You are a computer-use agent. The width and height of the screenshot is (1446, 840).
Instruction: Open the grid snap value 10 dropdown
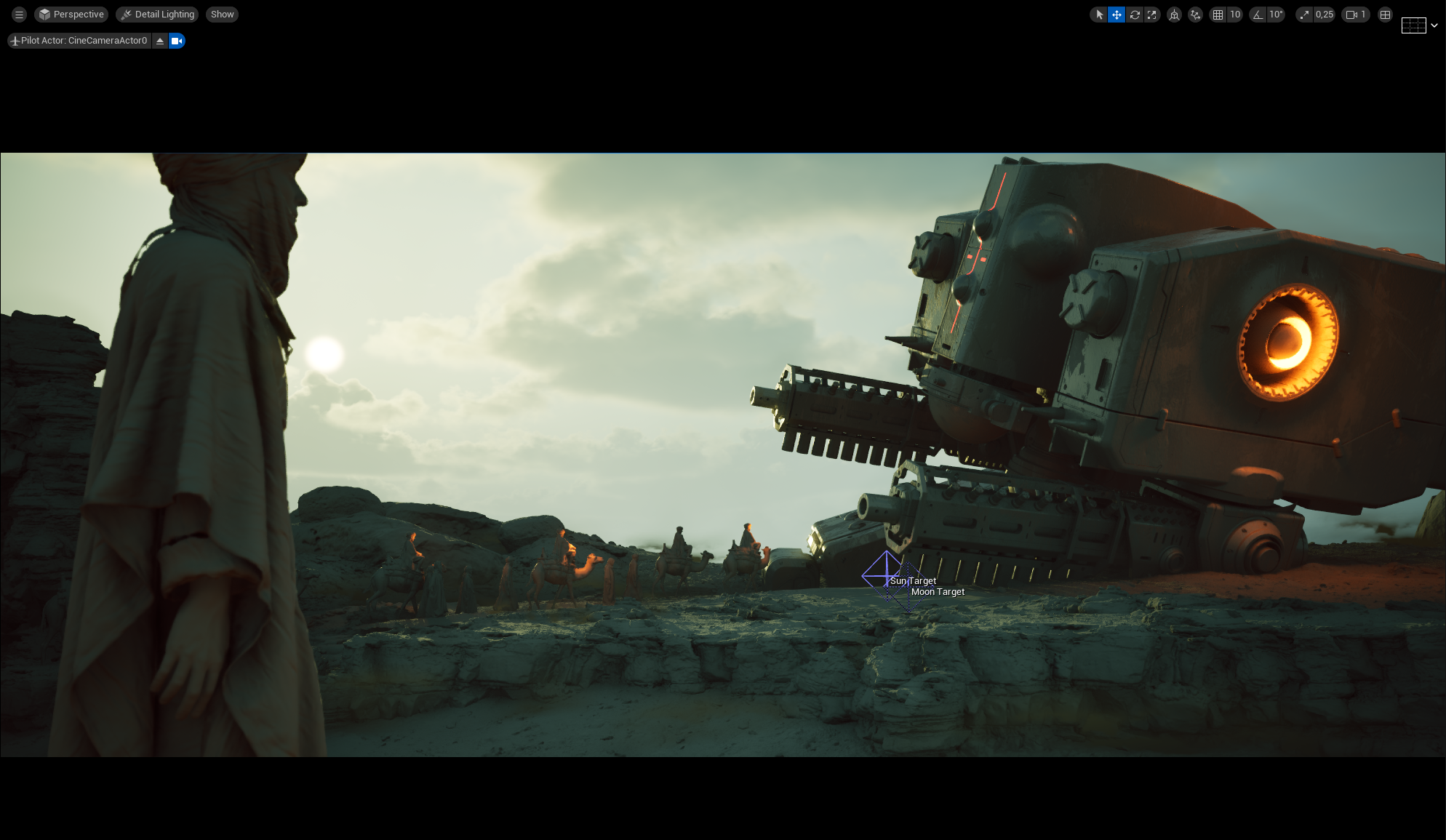(x=1234, y=15)
